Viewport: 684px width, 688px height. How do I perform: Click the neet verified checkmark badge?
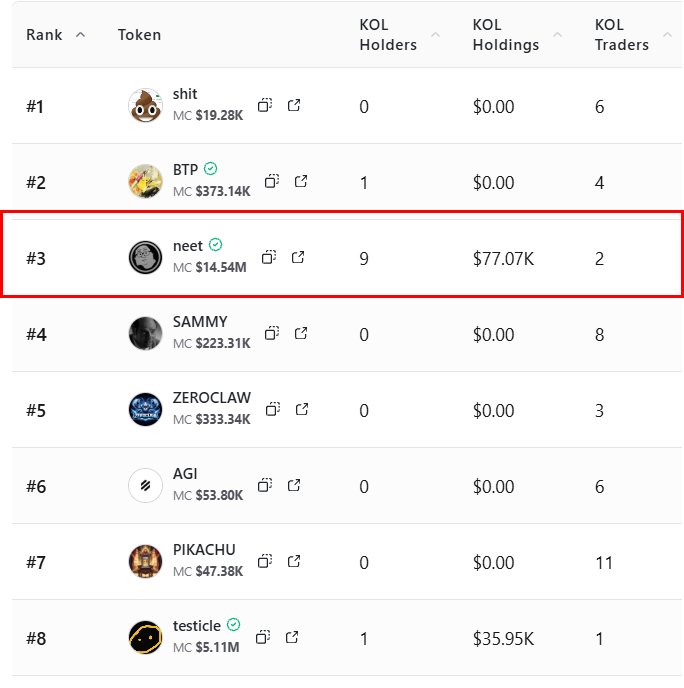click(x=216, y=245)
